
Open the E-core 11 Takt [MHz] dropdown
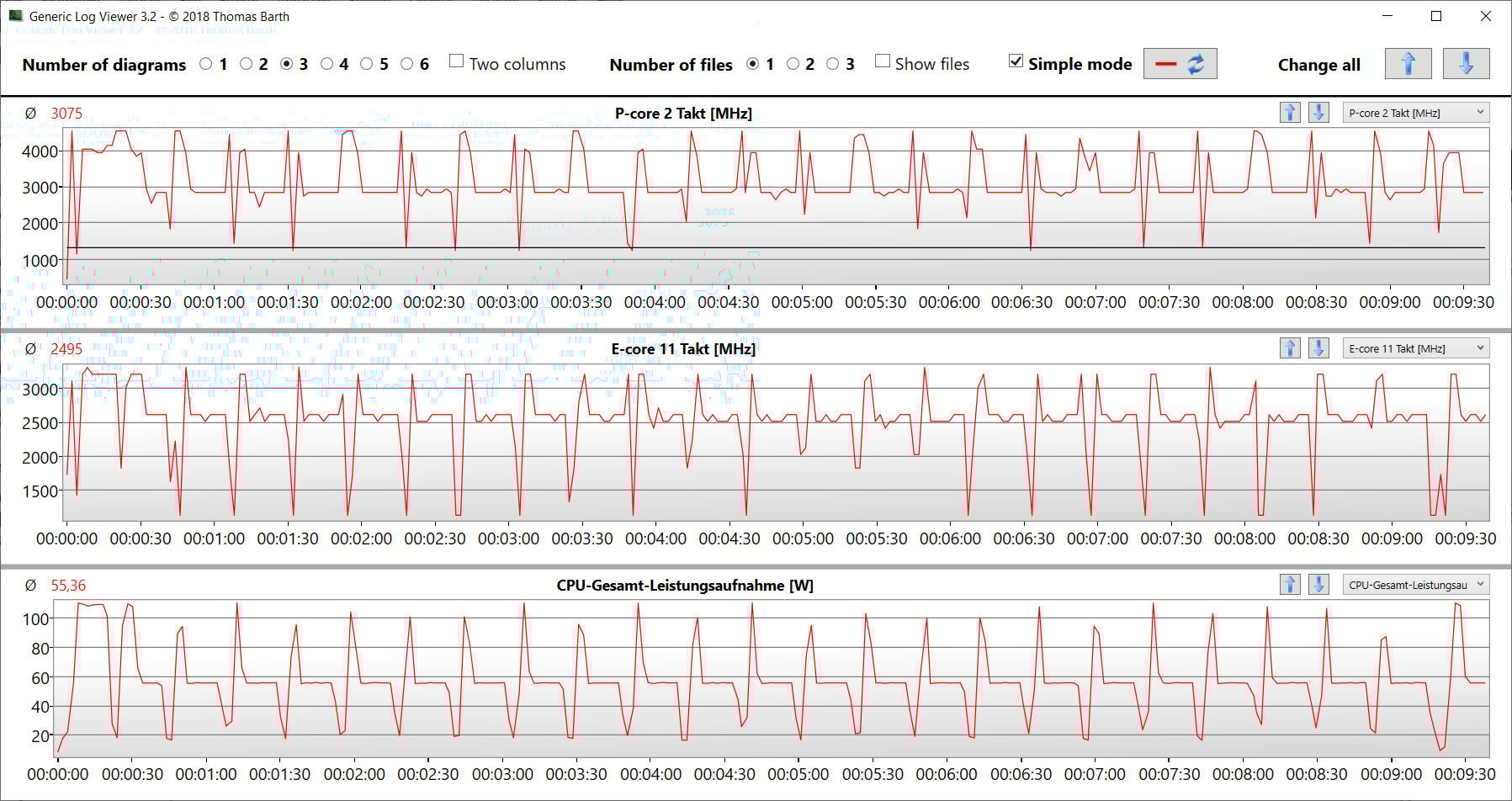click(1415, 348)
